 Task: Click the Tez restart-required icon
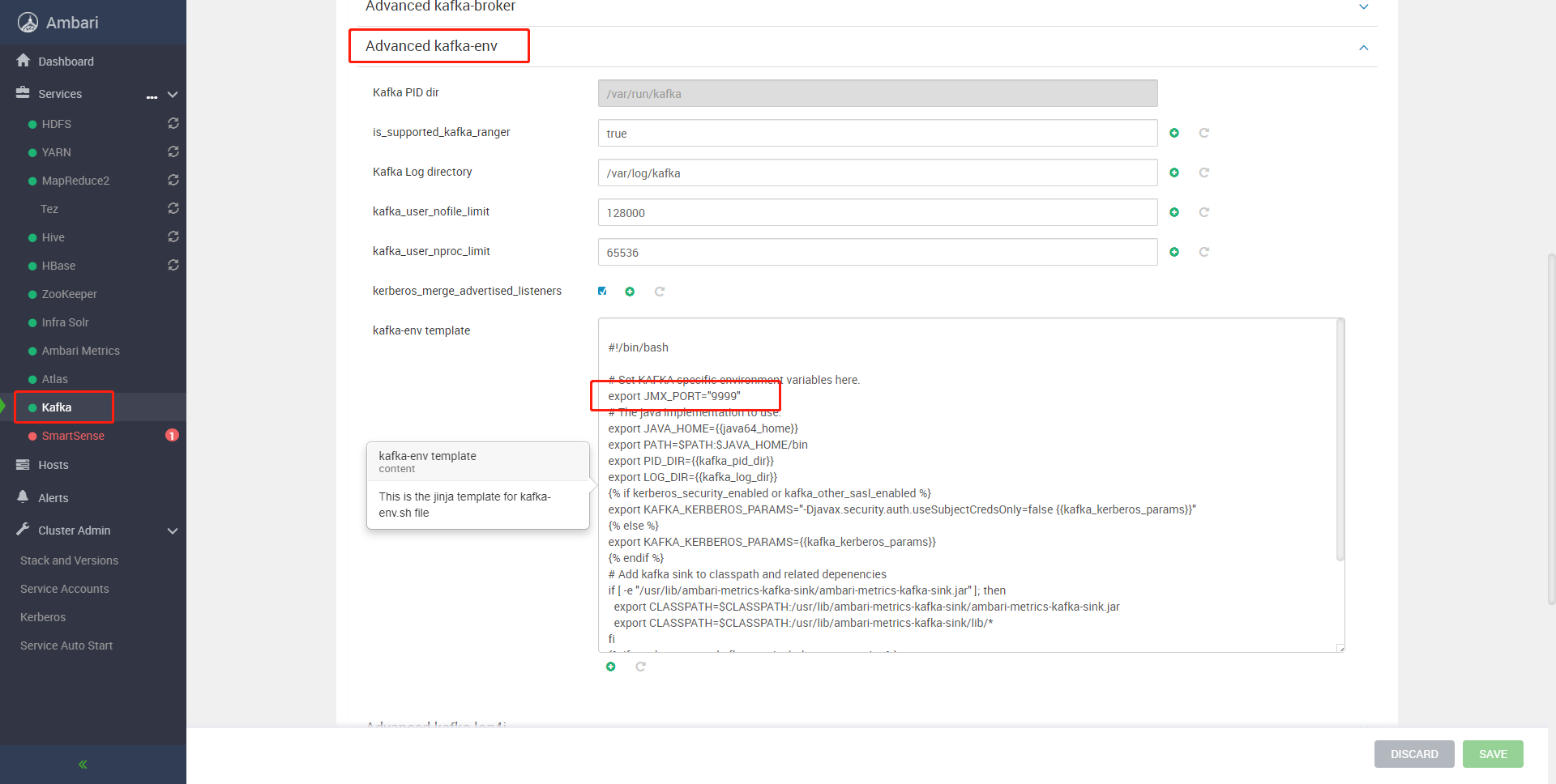click(x=173, y=208)
